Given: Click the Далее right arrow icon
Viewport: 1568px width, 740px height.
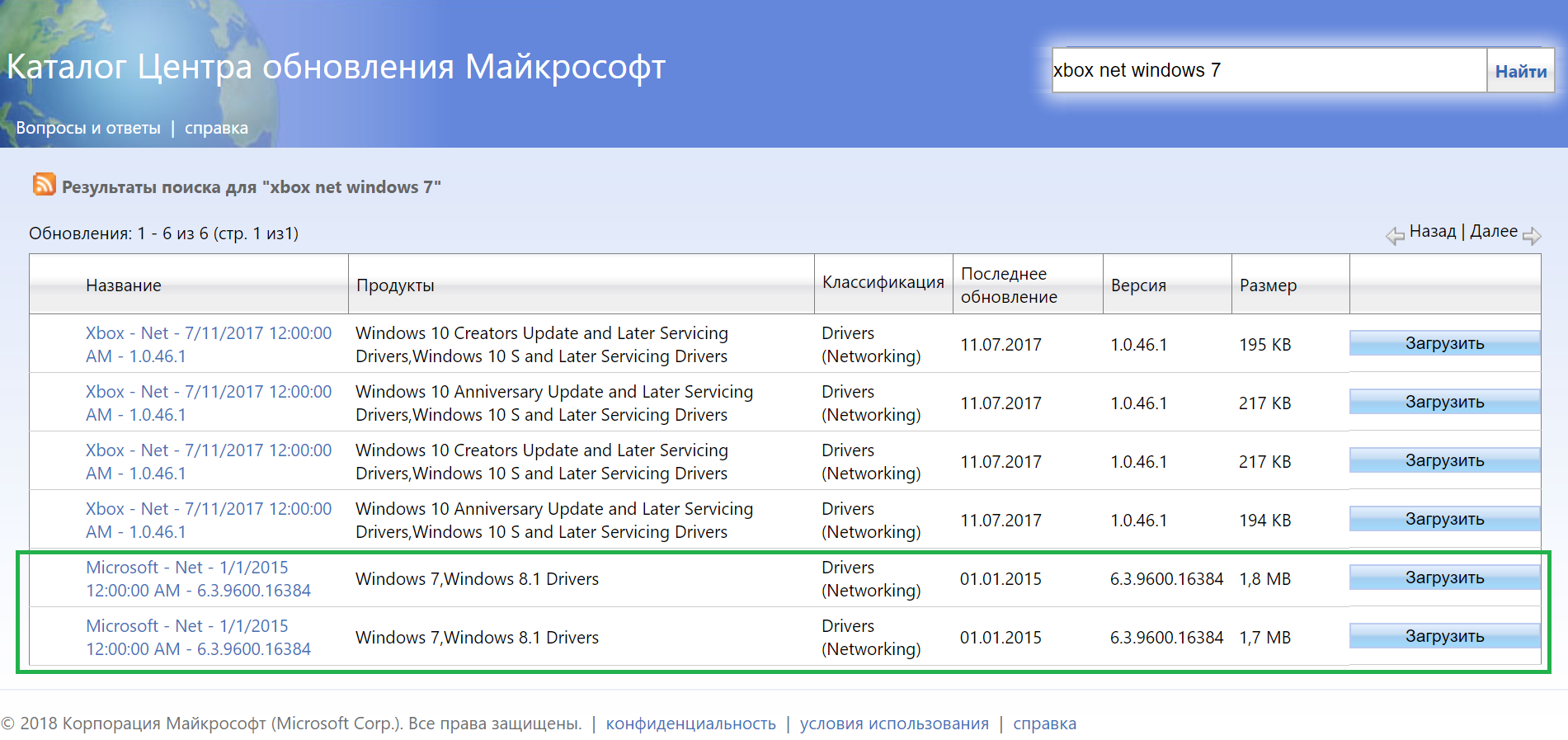Looking at the screenshot, I should 1532,236.
